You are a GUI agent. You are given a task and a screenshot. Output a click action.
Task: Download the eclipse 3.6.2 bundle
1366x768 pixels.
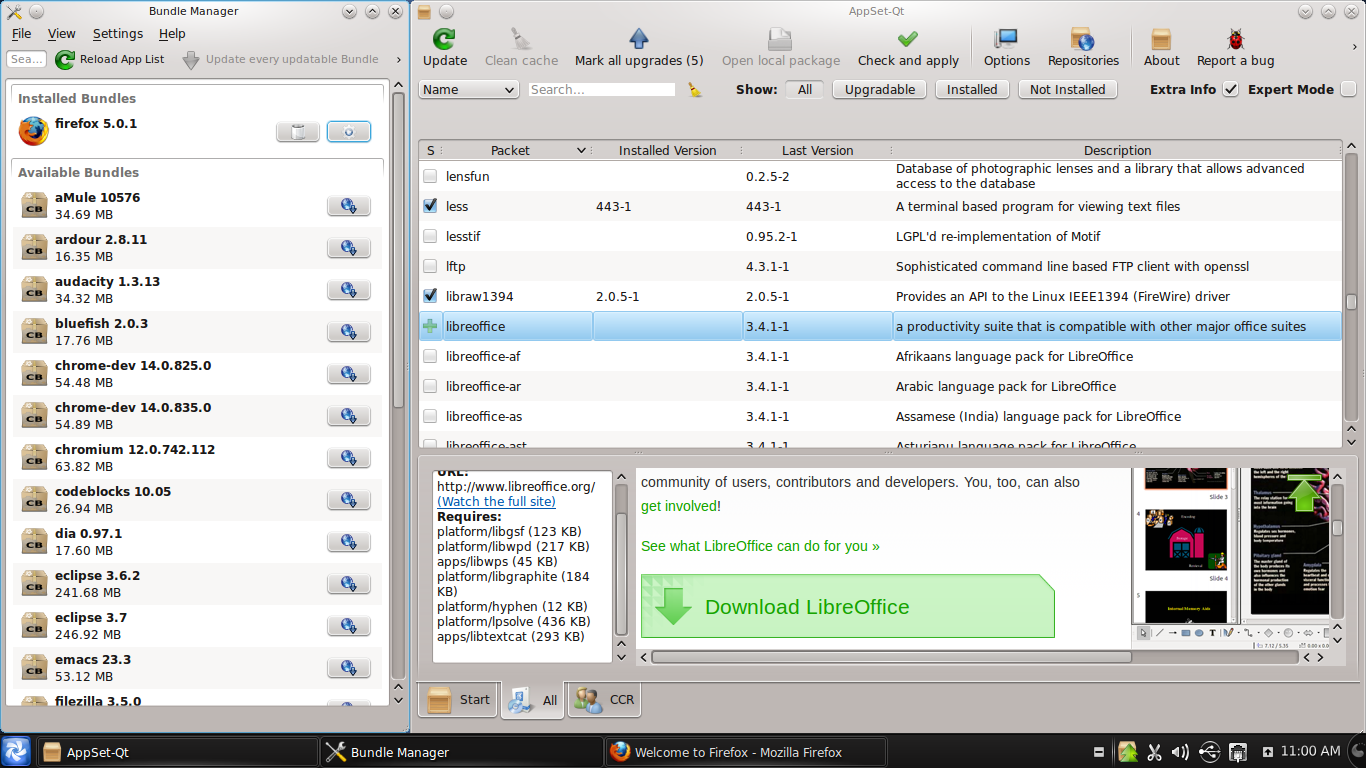(x=349, y=584)
